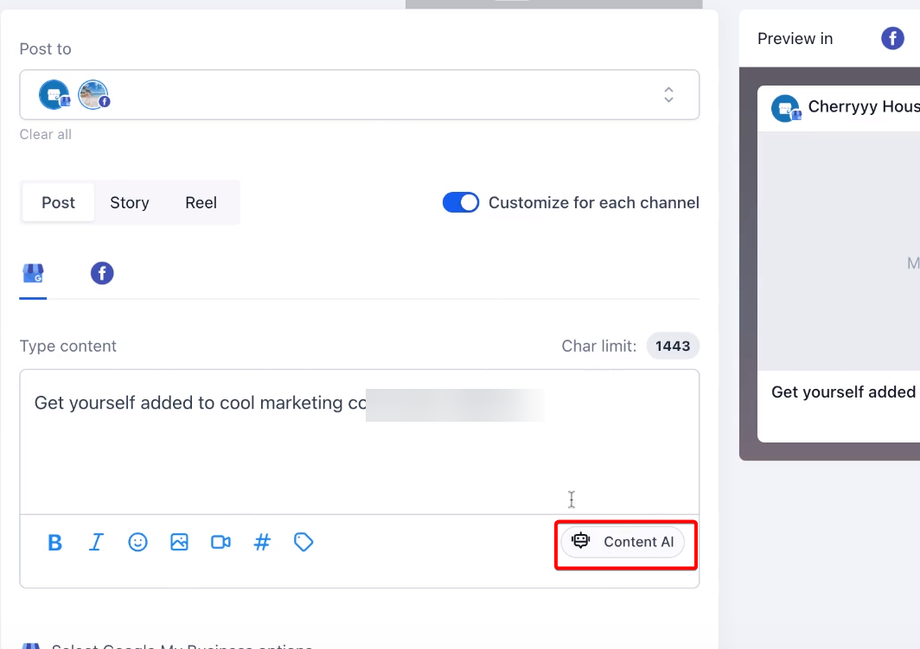Select the Post tab

coord(58,202)
